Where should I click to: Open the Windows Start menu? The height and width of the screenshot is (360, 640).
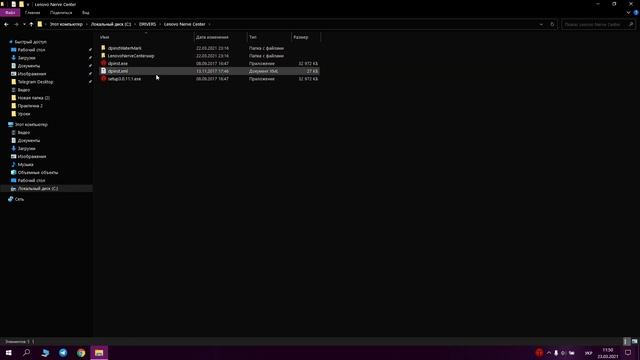9,353
